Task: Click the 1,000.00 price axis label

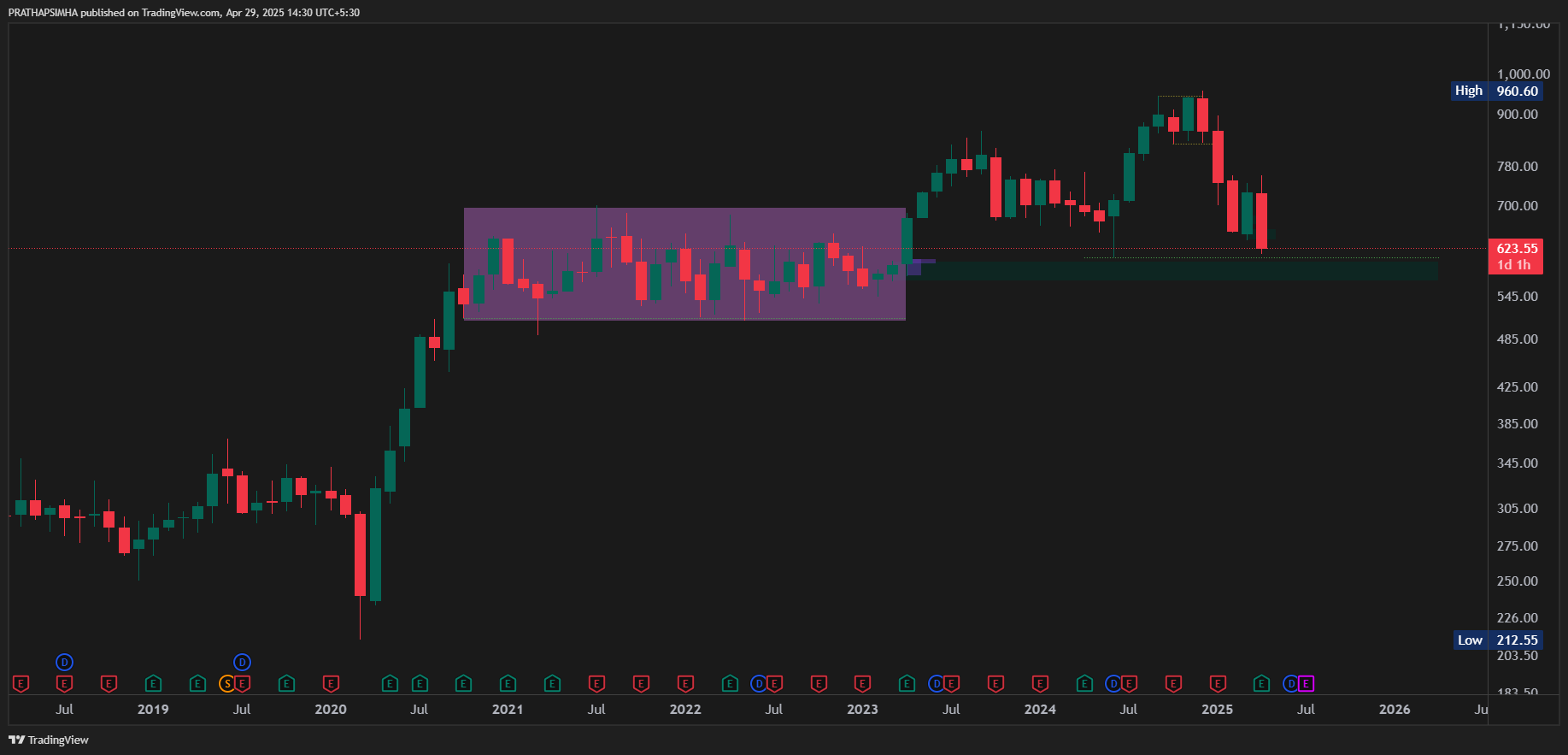Action: [1523, 74]
